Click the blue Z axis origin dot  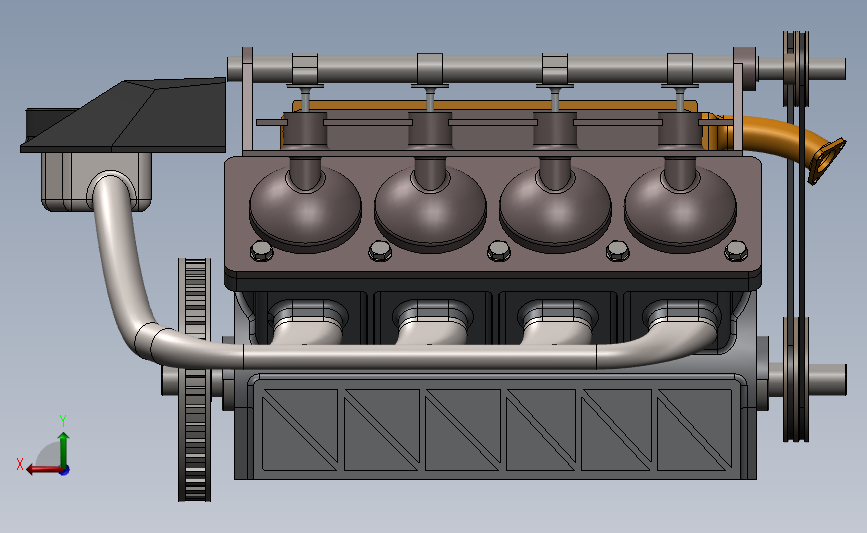pos(65,471)
